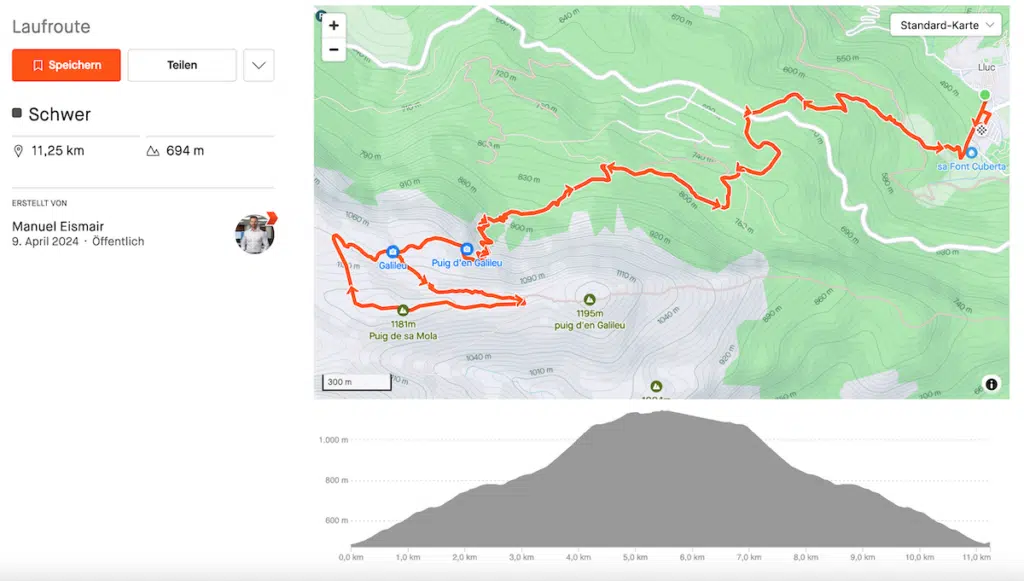The image size is (1024, 581).
Task: Click the distance stat 11,25 km
Action: (57, 151)
